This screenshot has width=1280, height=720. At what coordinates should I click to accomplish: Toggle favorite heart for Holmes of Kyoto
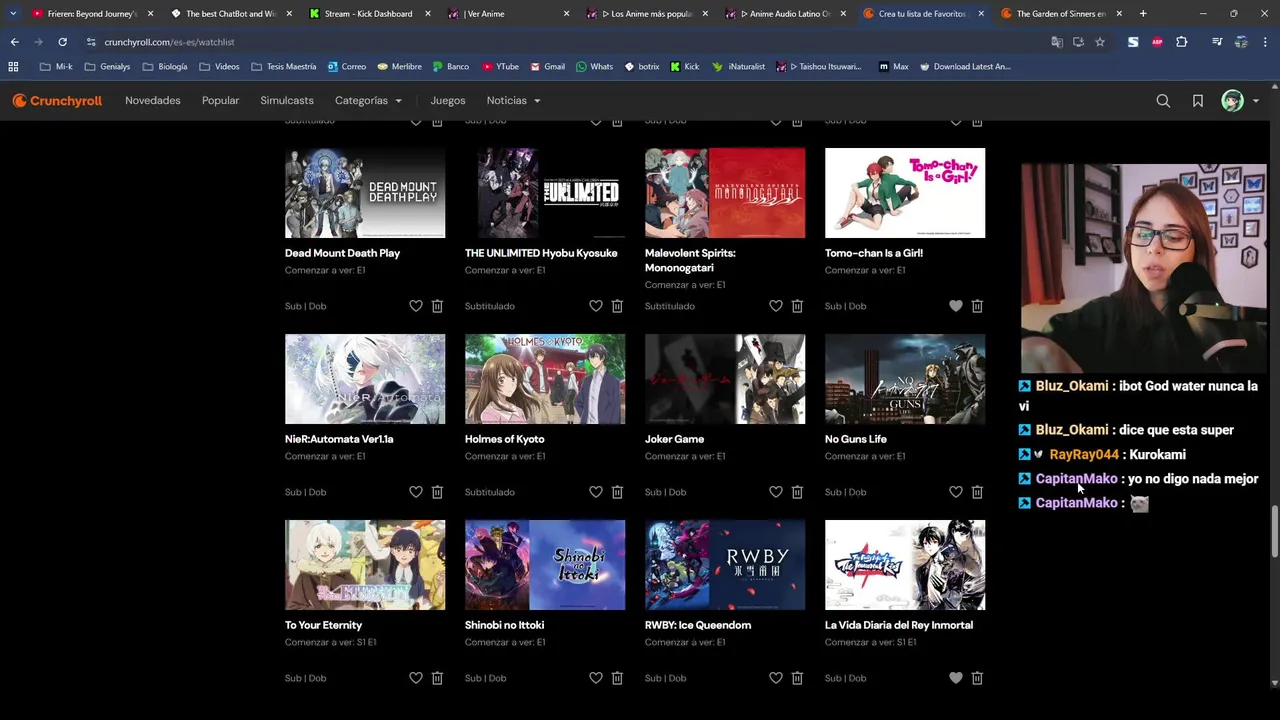pos(596,492)
